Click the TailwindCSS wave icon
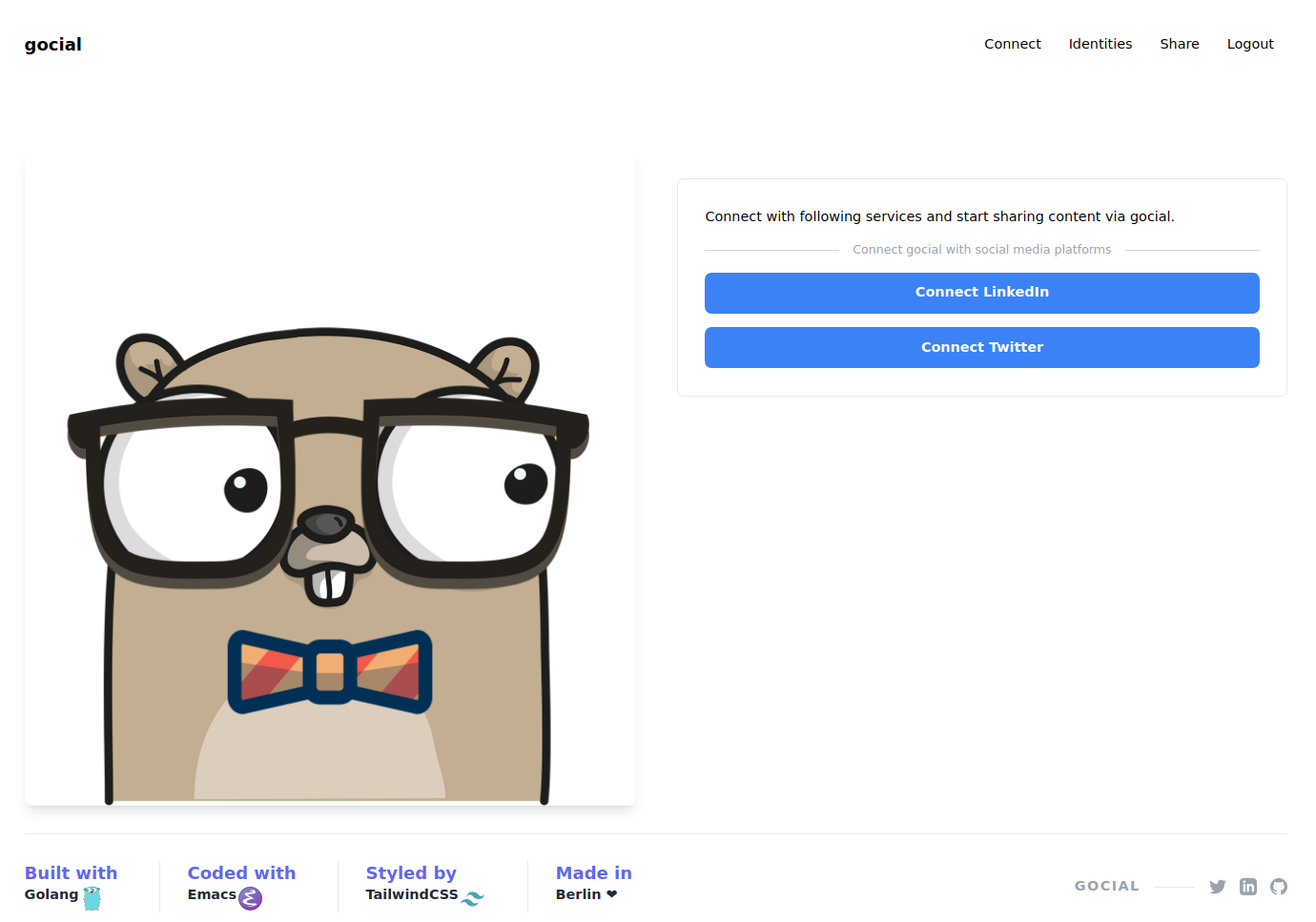The height and width of the screenshot is (922, 1316). (x=473, y=897)
